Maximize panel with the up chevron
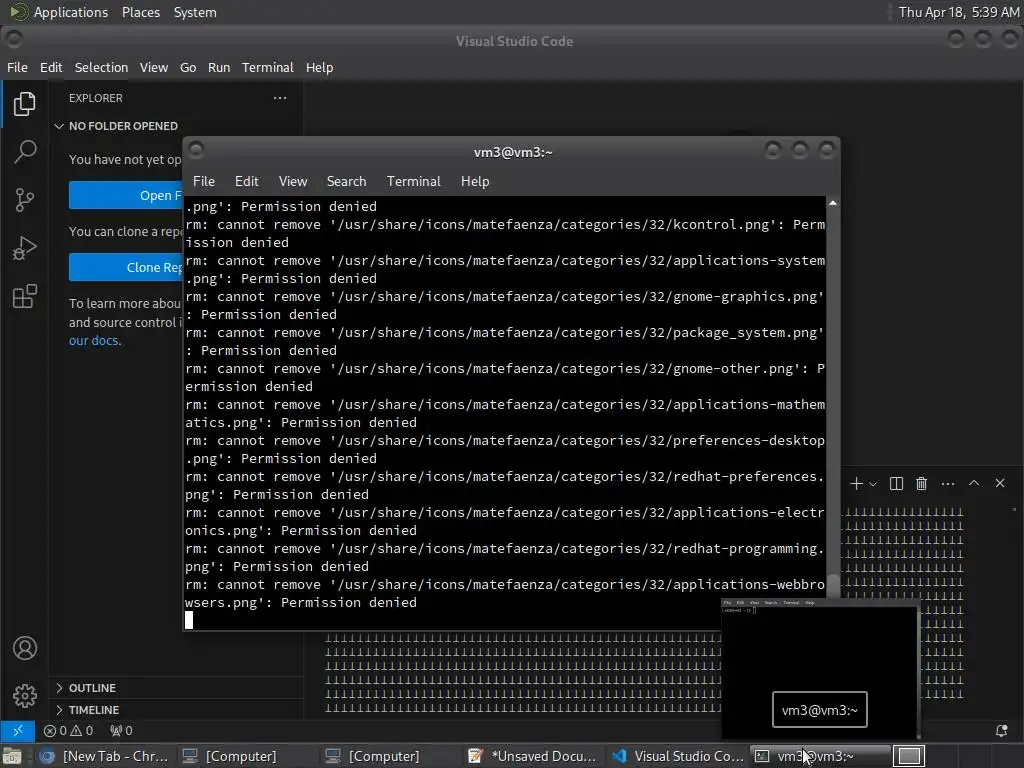This screenshot has height=768, width=1024. tap(974, 483)
